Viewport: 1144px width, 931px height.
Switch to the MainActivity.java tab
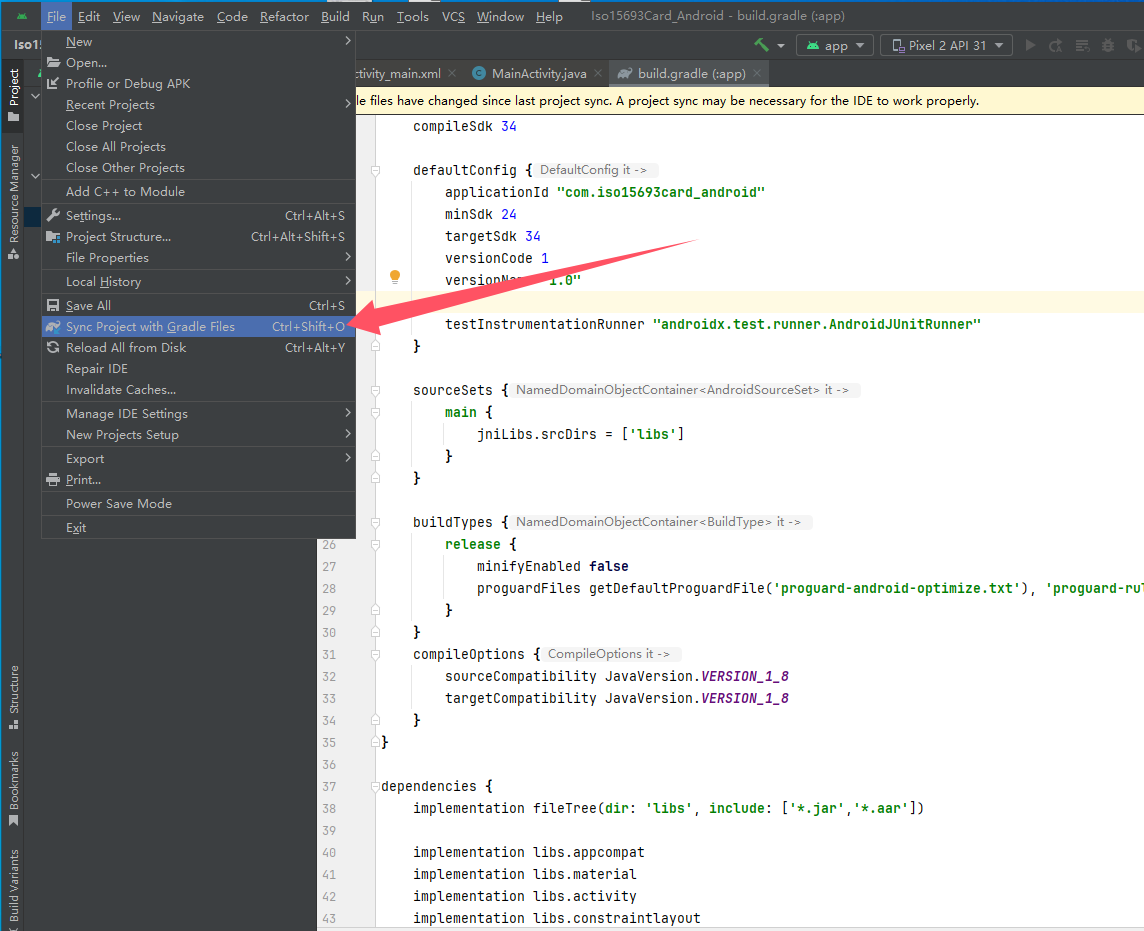pyautogui.click(x=539, y=73)
